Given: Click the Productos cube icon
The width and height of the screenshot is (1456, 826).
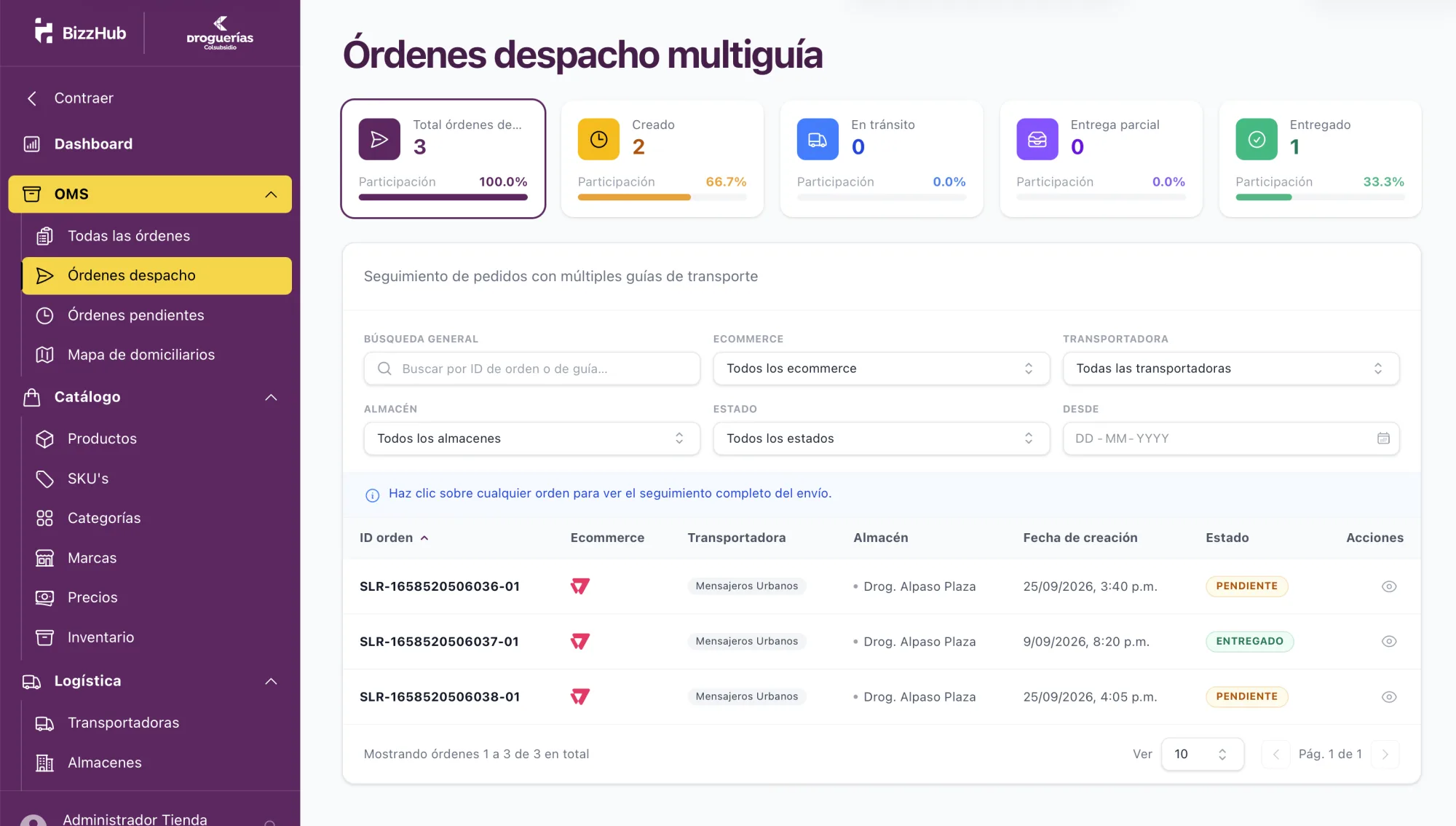Looking at the screenshot, I should (45, 439).
